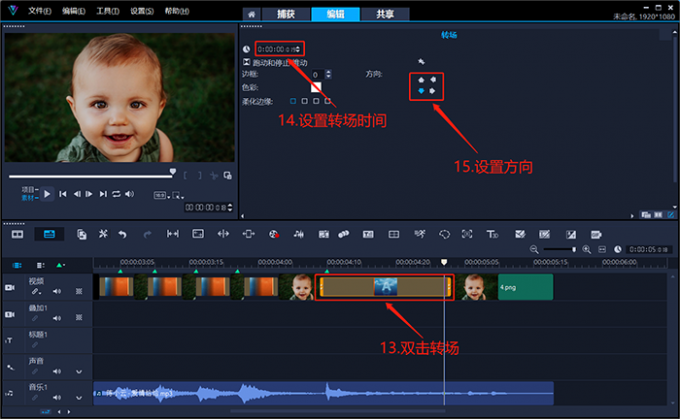Click the timeline zoom slider
Image resolution: width=680 pixels, height=419 pixels.
coord(560,249)
